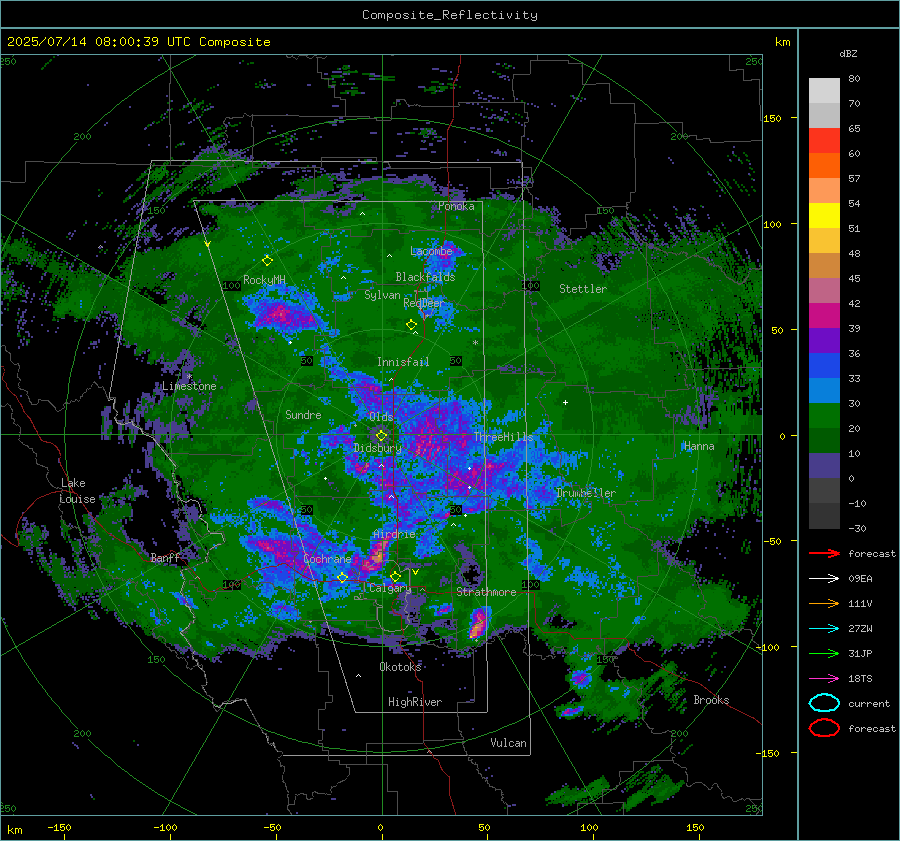Viewport: 900px width, 841px height.
Task: Select the yellow 54 to 51 dBZ swatch
Action: coord(824,216)
